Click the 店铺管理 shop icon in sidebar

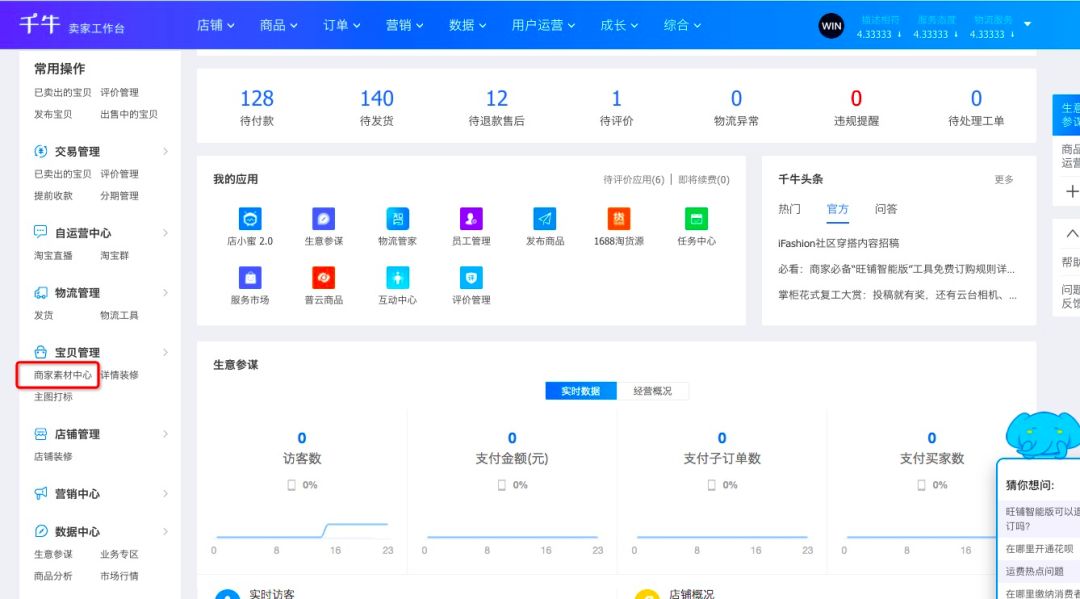(x=41, y=434)
